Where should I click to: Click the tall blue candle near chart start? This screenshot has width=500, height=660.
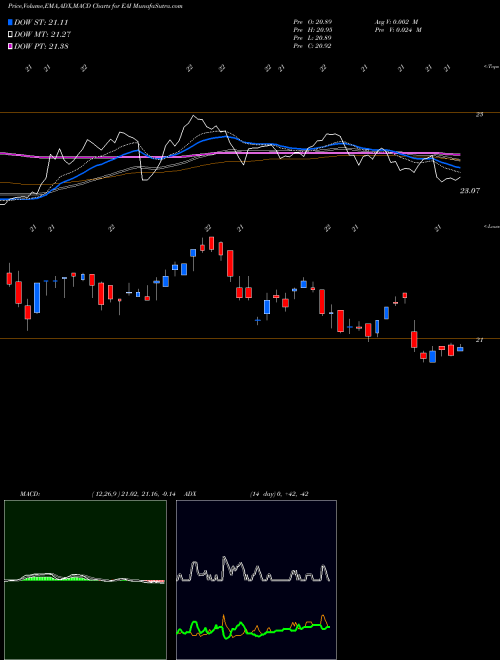(37, 298)
